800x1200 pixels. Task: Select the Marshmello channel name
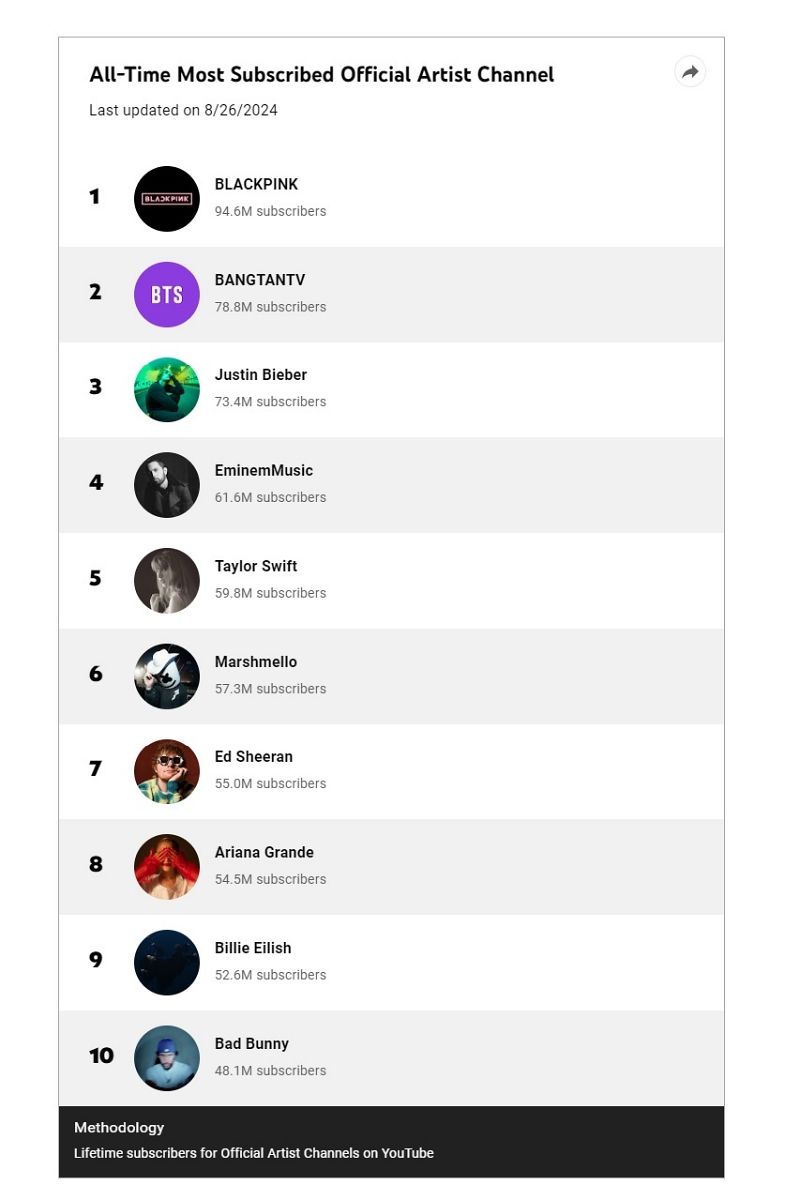[x=256, y=662]
